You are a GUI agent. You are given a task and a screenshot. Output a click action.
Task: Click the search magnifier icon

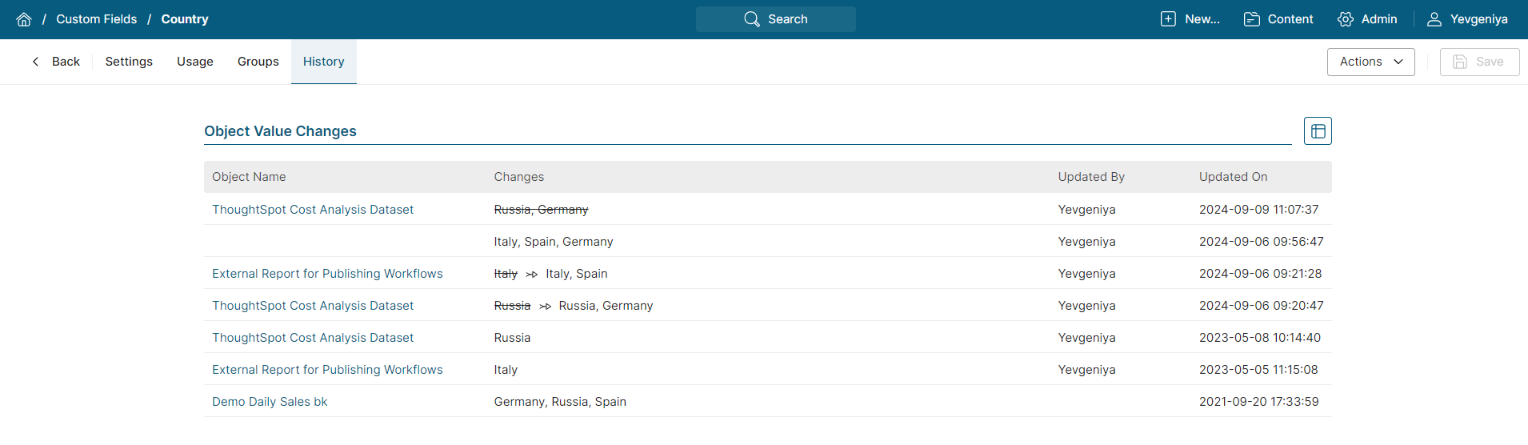pyautogui.click(x=752, y=19)
